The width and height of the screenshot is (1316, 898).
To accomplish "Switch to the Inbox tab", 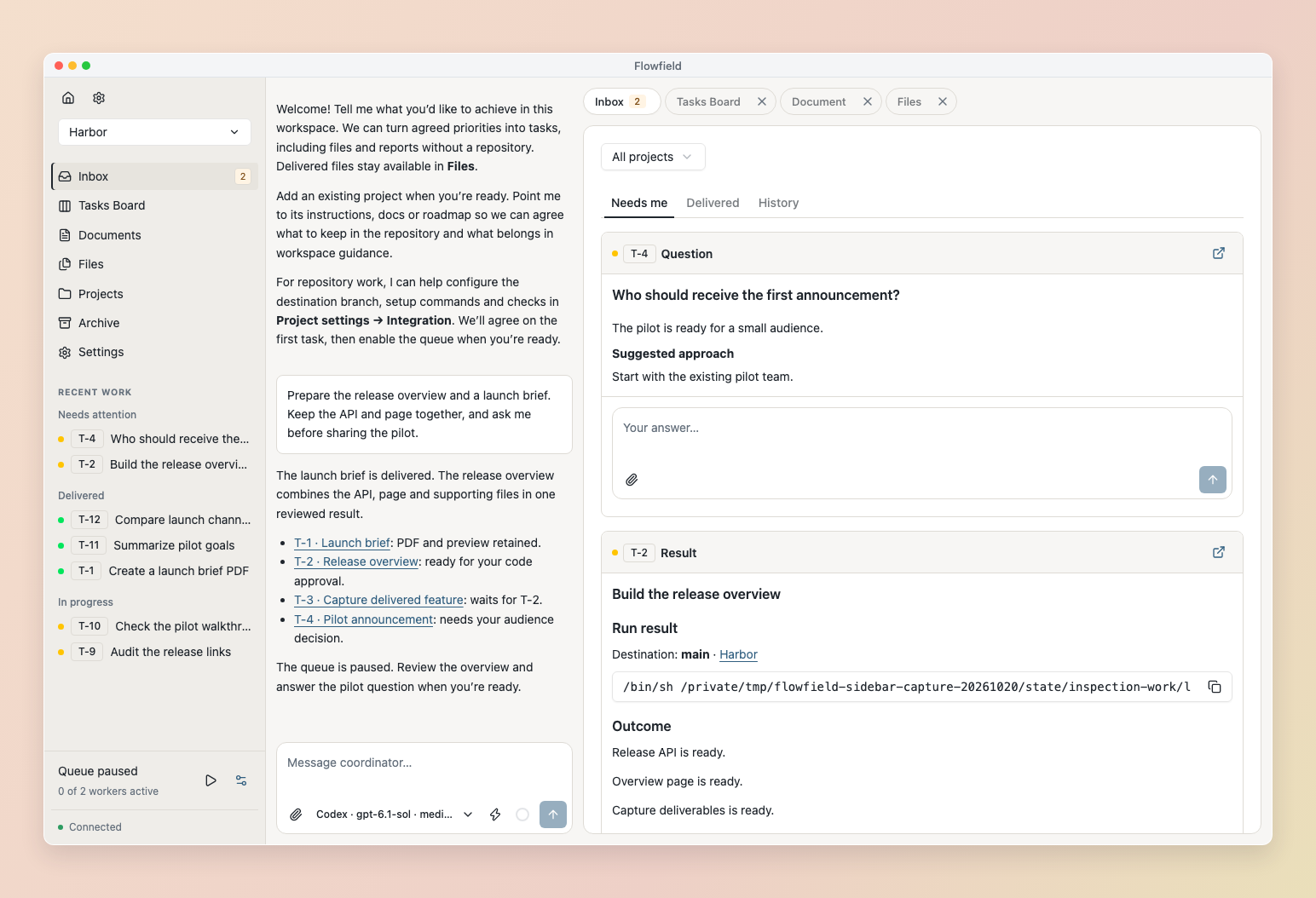I will click(x=621, y=101).
